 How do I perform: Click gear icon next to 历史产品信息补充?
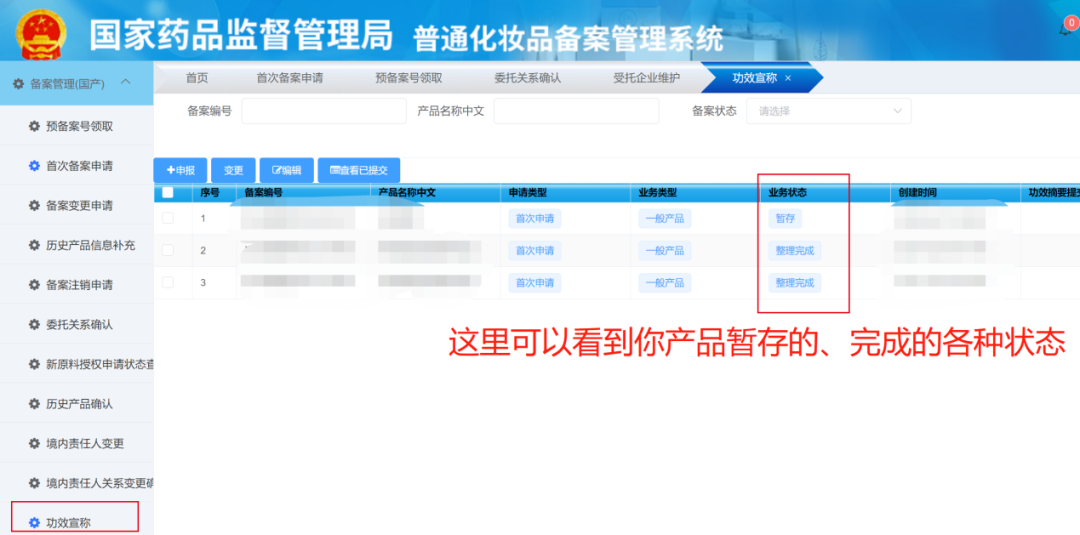(x=34, y=245)
